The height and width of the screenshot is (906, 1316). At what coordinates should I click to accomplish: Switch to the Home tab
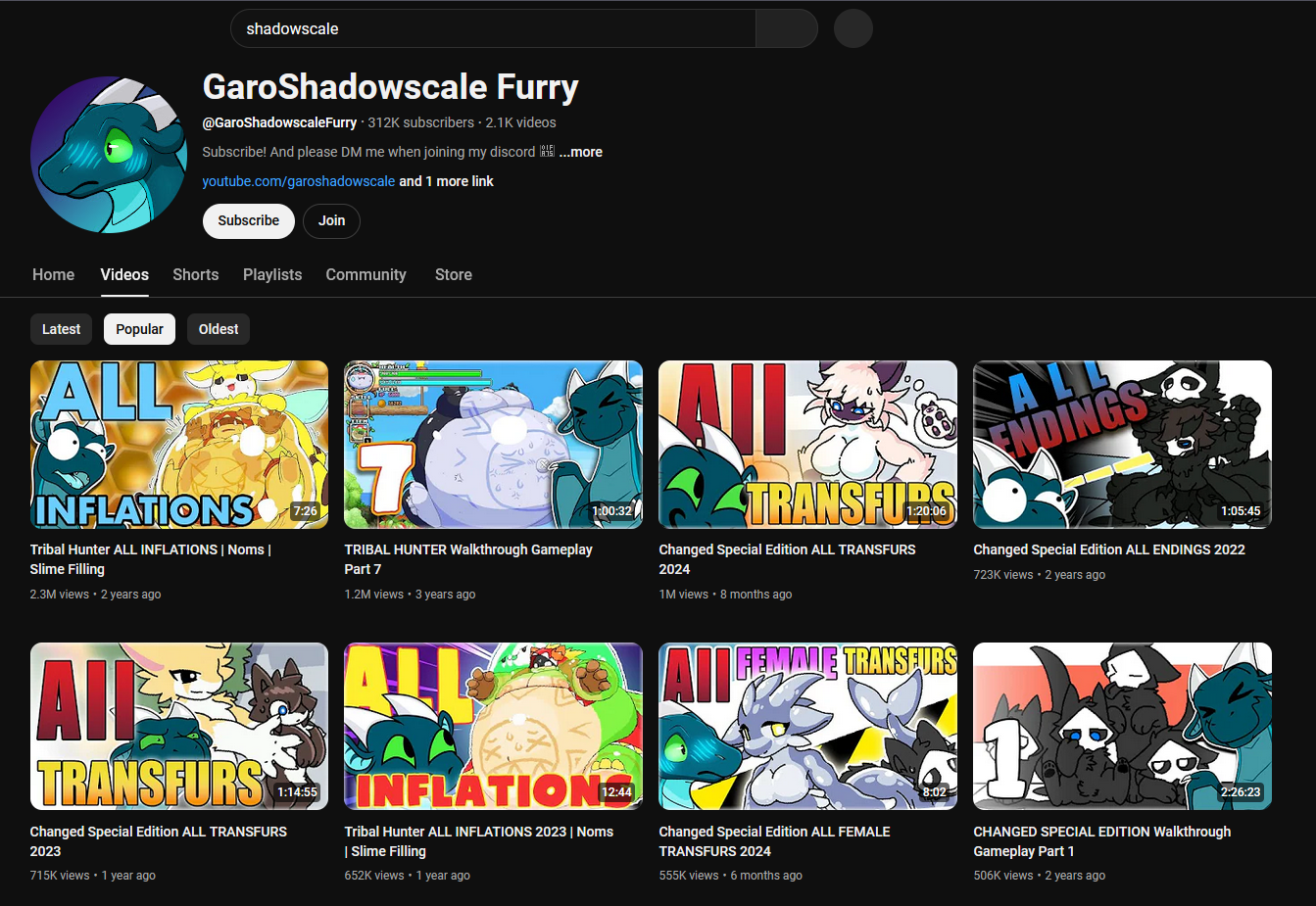pos(53,275)
